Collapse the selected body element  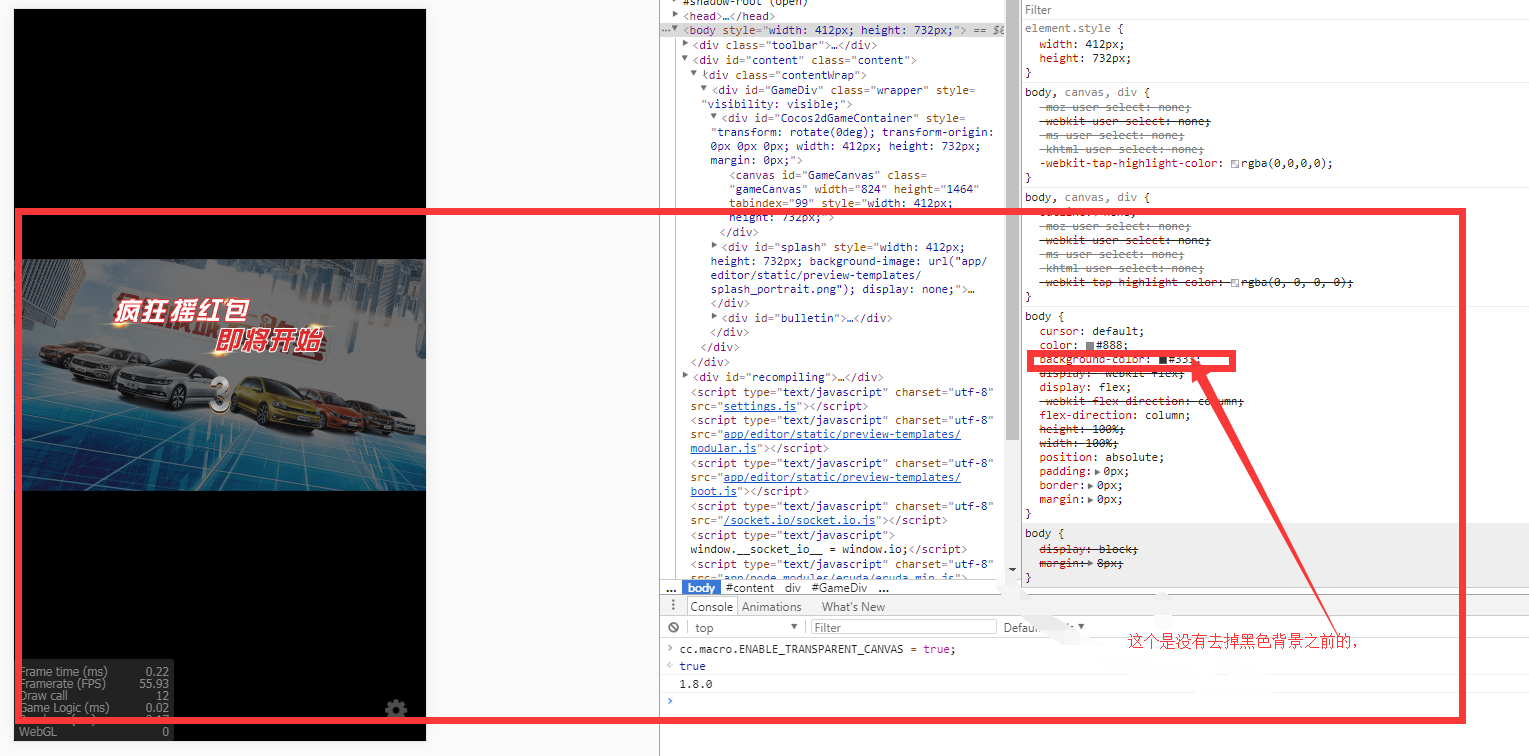[x=676, y=30]
